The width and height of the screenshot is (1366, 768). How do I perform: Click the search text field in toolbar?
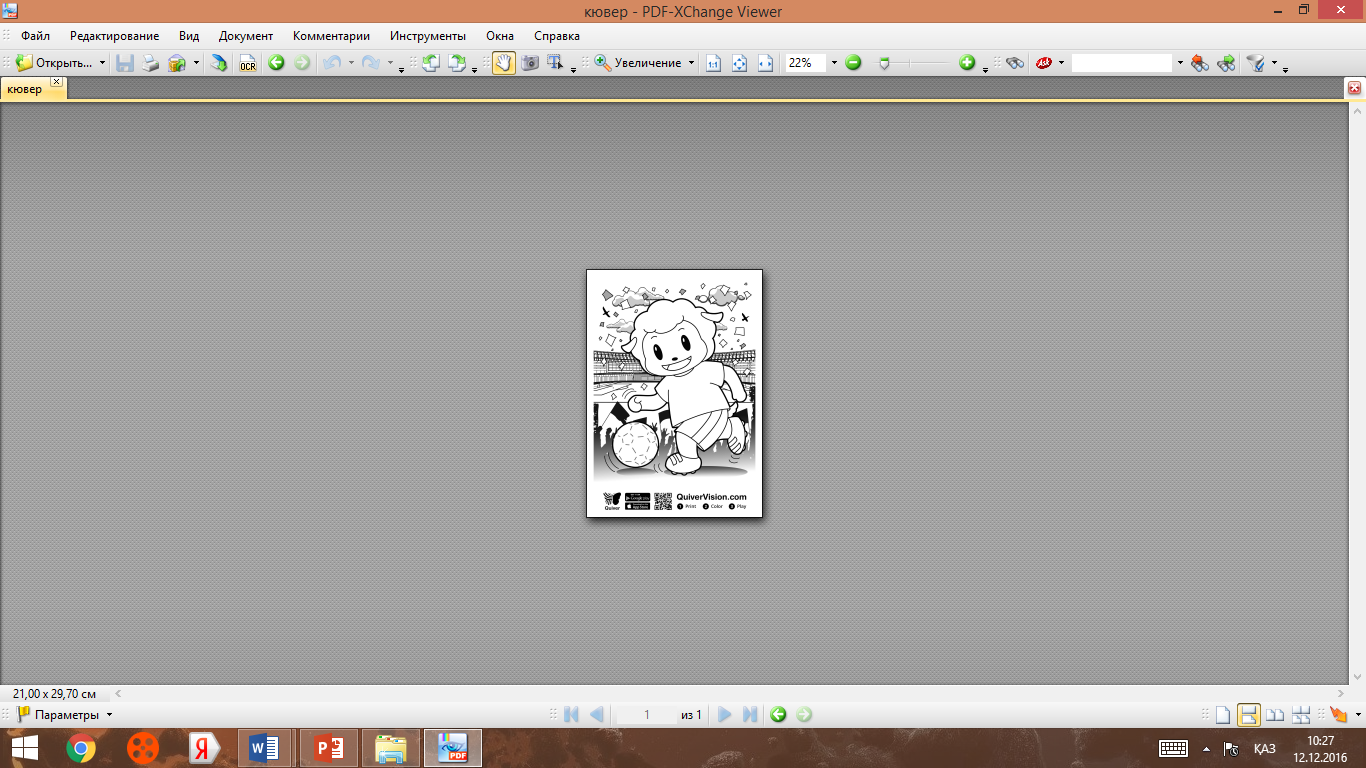point(1121,63)
